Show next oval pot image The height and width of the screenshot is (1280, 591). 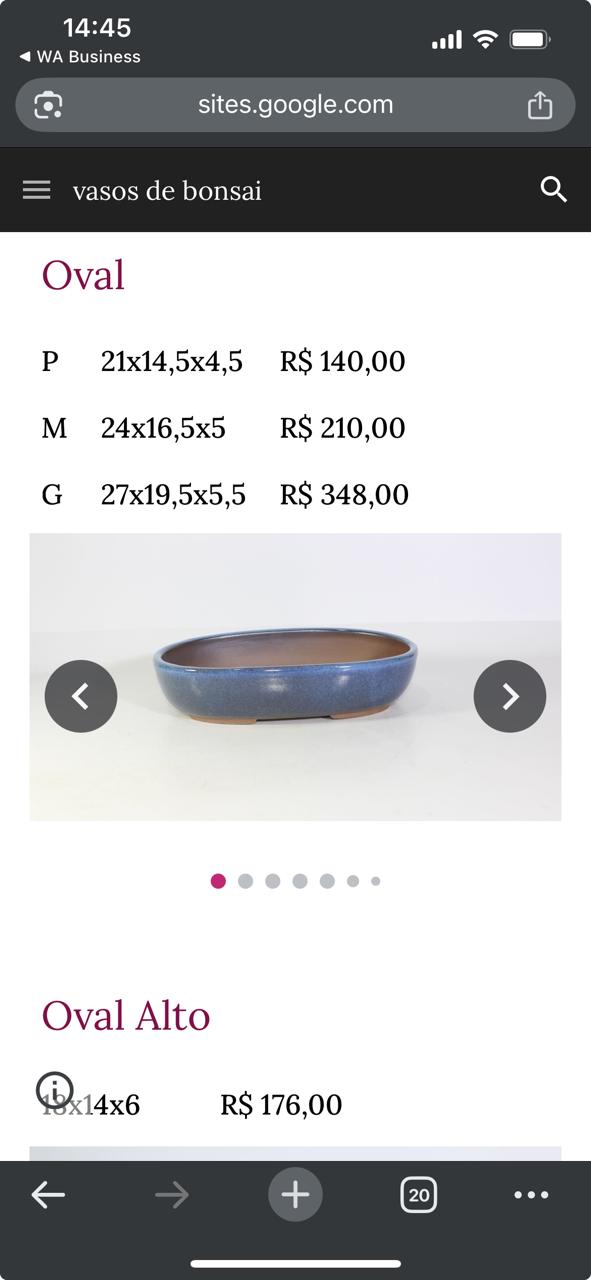coord(510,696)
